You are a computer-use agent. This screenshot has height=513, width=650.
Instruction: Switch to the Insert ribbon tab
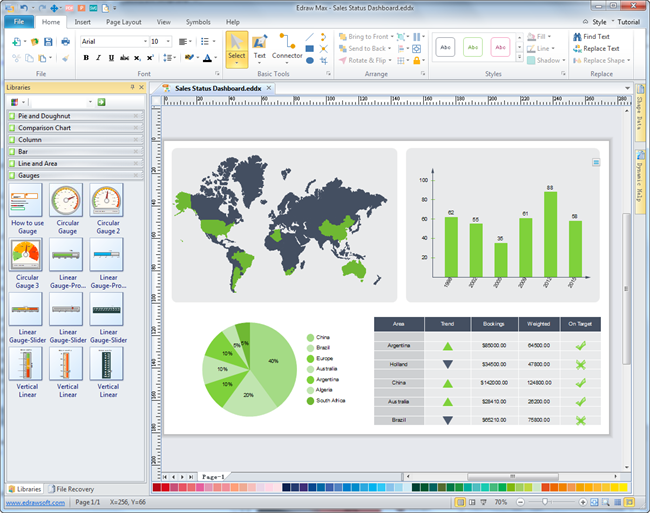tap(82, 21)
